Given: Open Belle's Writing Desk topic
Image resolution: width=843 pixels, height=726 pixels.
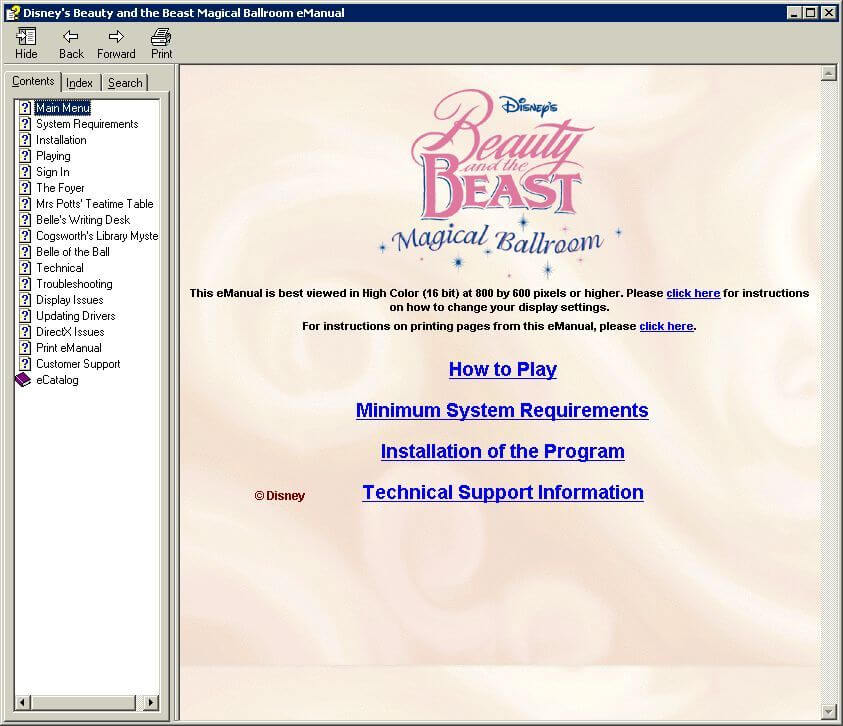Looking at the screenshot, I should pyautogui.click(x=83, y=220).
